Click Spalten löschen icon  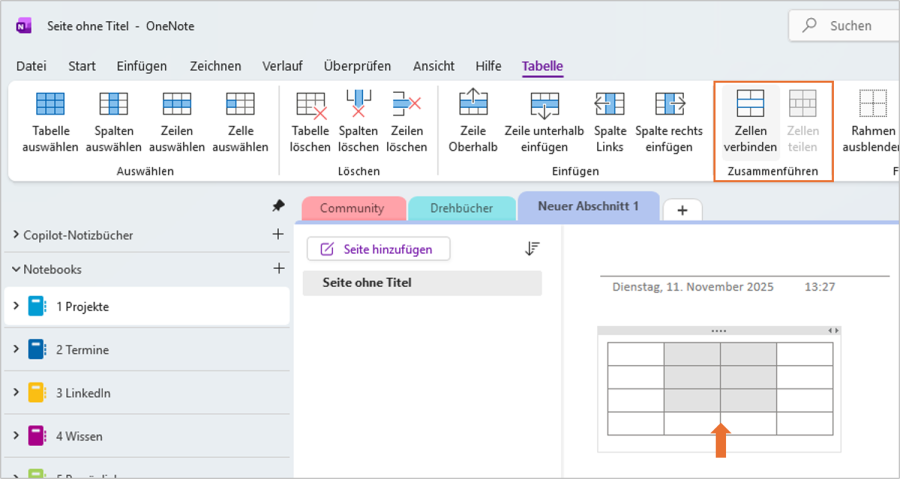(x=359, y=103)
